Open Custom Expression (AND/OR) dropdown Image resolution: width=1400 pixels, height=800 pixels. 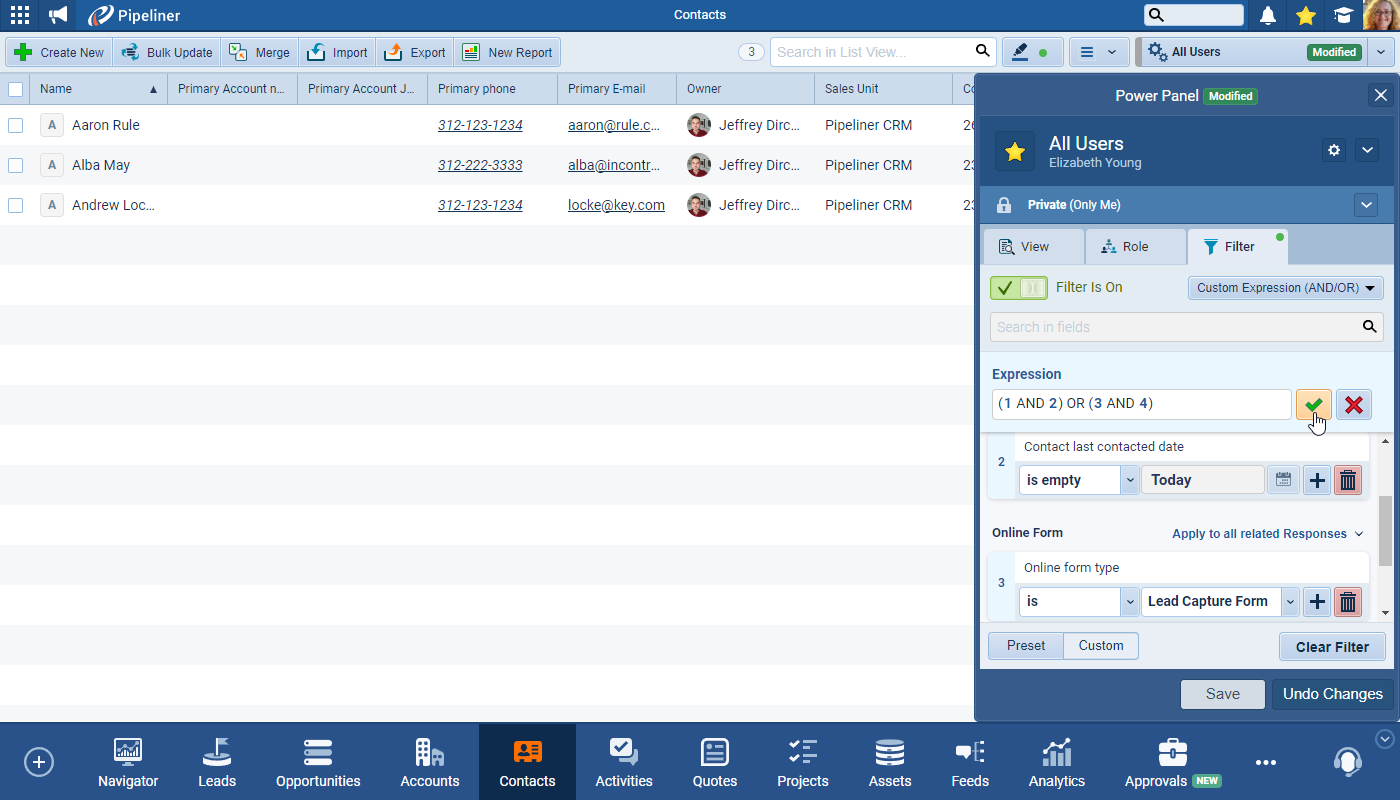pyautogui.click(x=1285, y=288)
